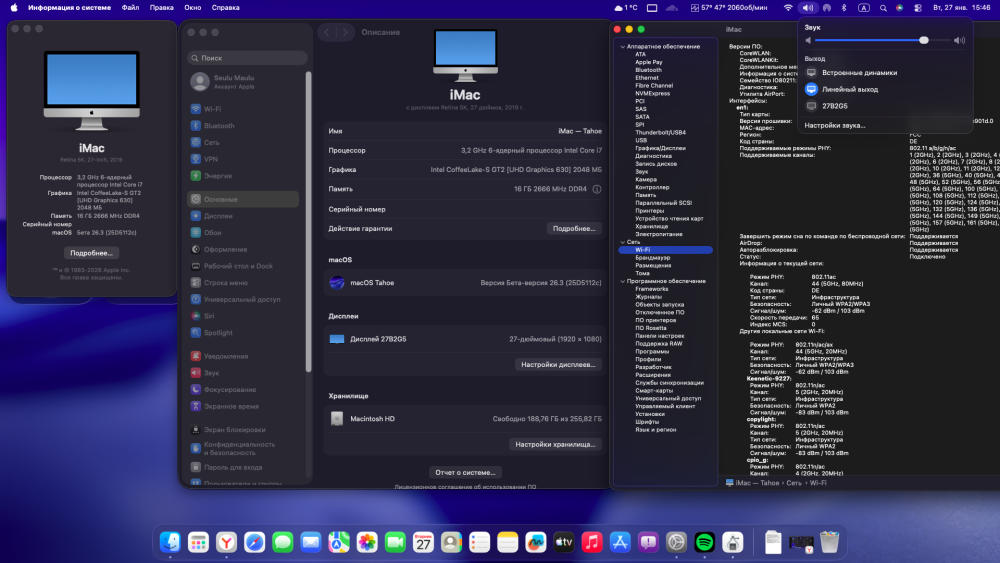
Task: Toggle the sound menu bar icon
Action: 807,8
